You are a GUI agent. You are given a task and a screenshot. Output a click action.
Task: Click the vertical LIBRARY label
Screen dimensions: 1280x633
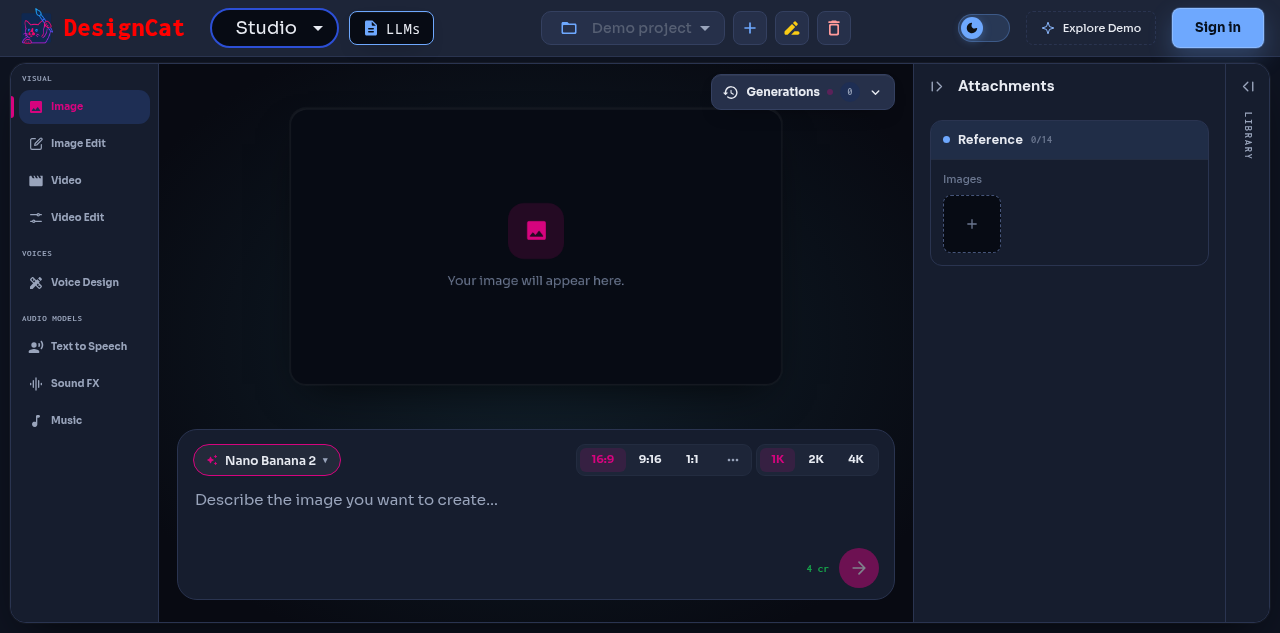[x=1248, y=135]
